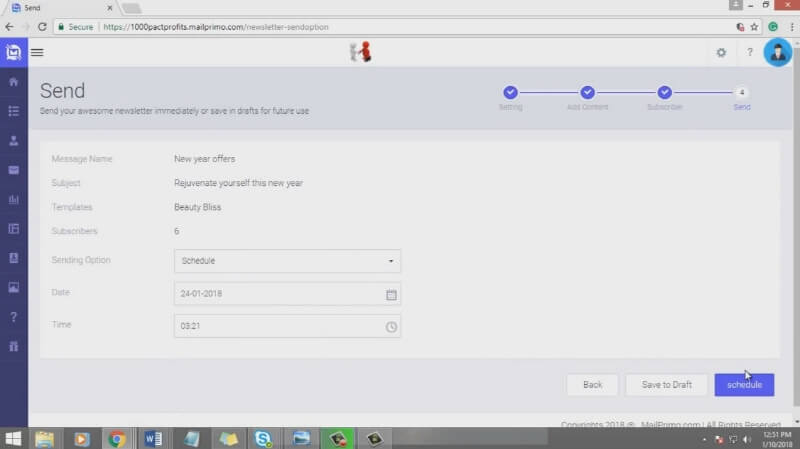Click the browser address bar URL
This screenshot has width=800, height=449.
(216, 27)
